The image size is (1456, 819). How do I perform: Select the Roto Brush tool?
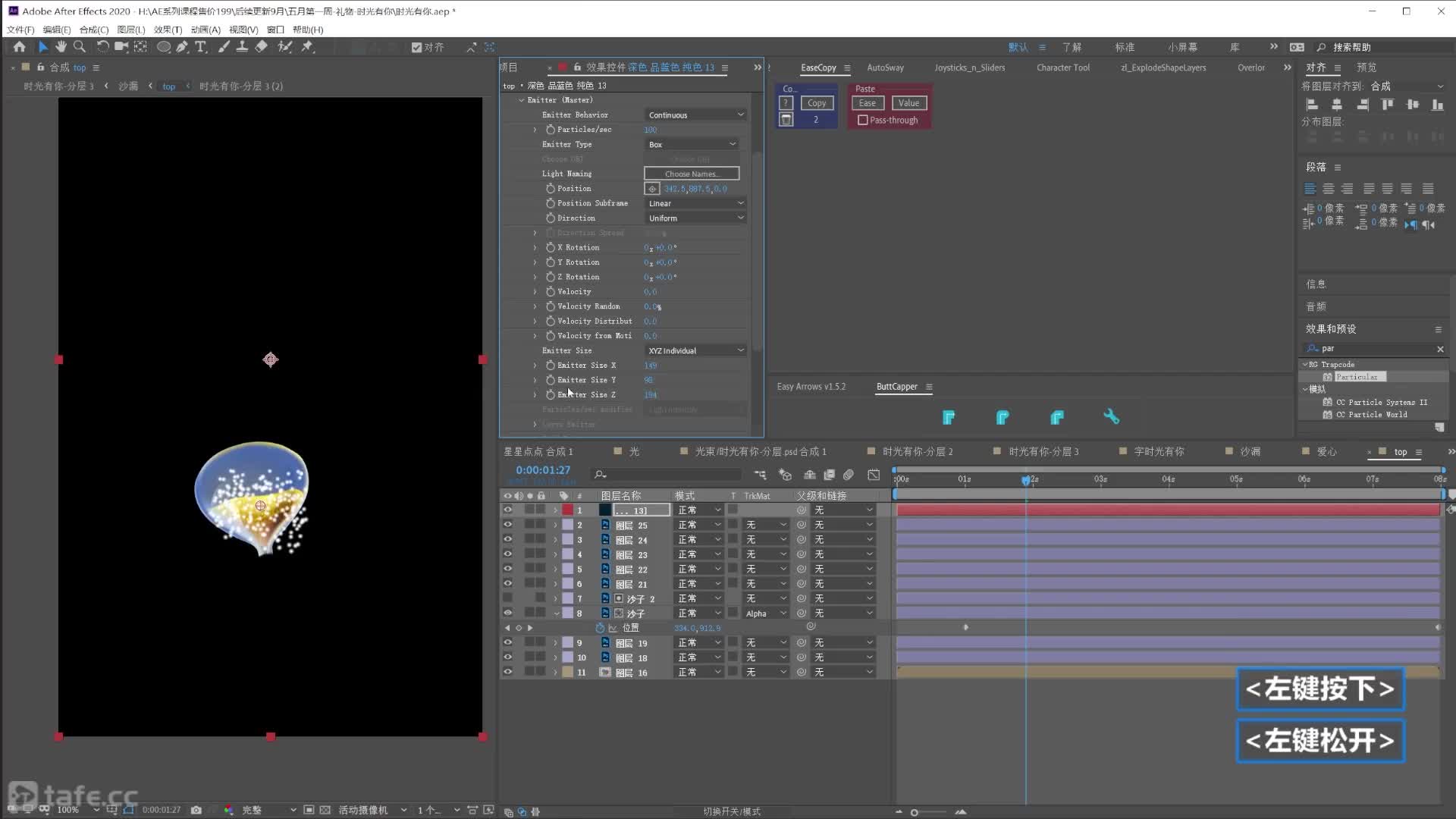[x=284, y=47]
